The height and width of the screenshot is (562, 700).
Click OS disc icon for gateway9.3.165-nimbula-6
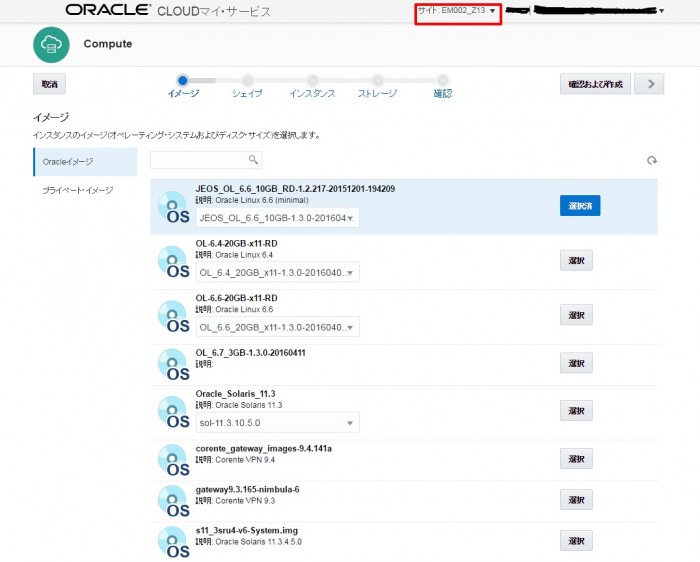pos(174,502)
